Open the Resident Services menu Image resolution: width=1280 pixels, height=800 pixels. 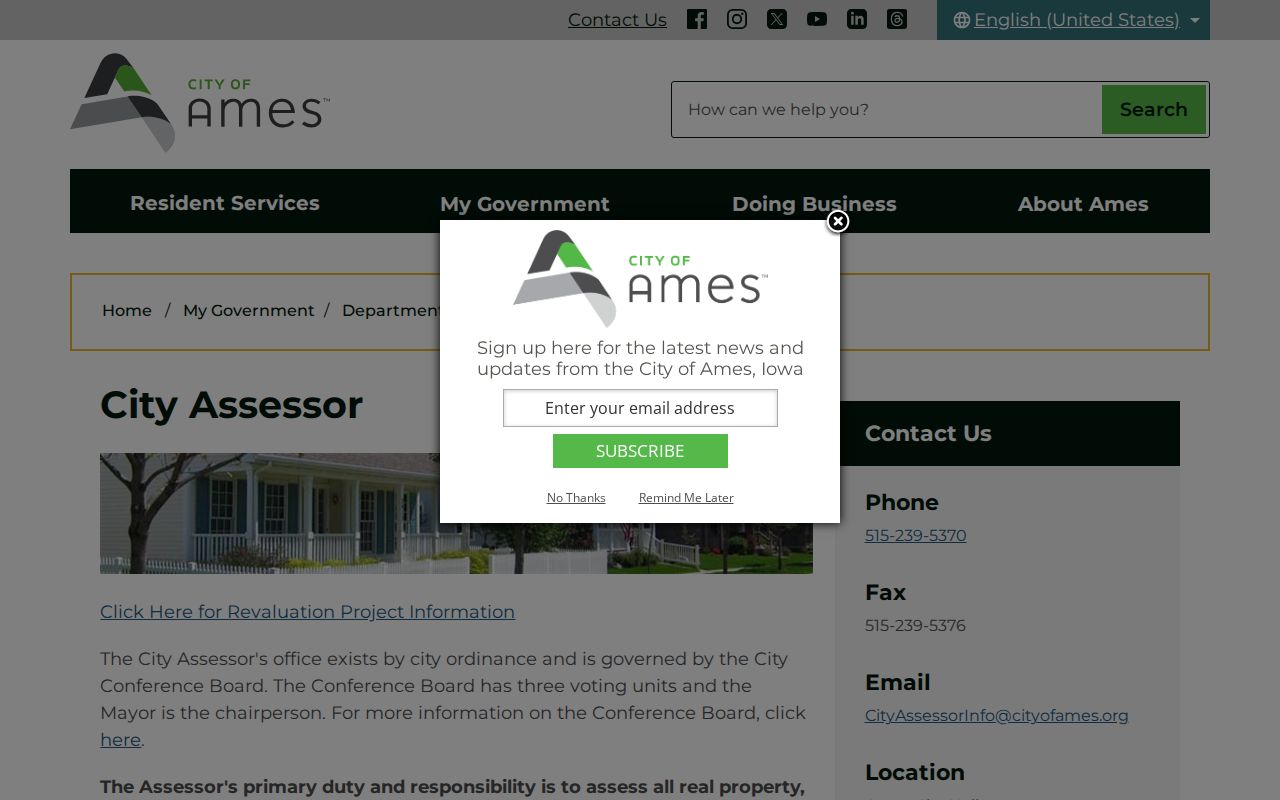(x=225, y=203)
